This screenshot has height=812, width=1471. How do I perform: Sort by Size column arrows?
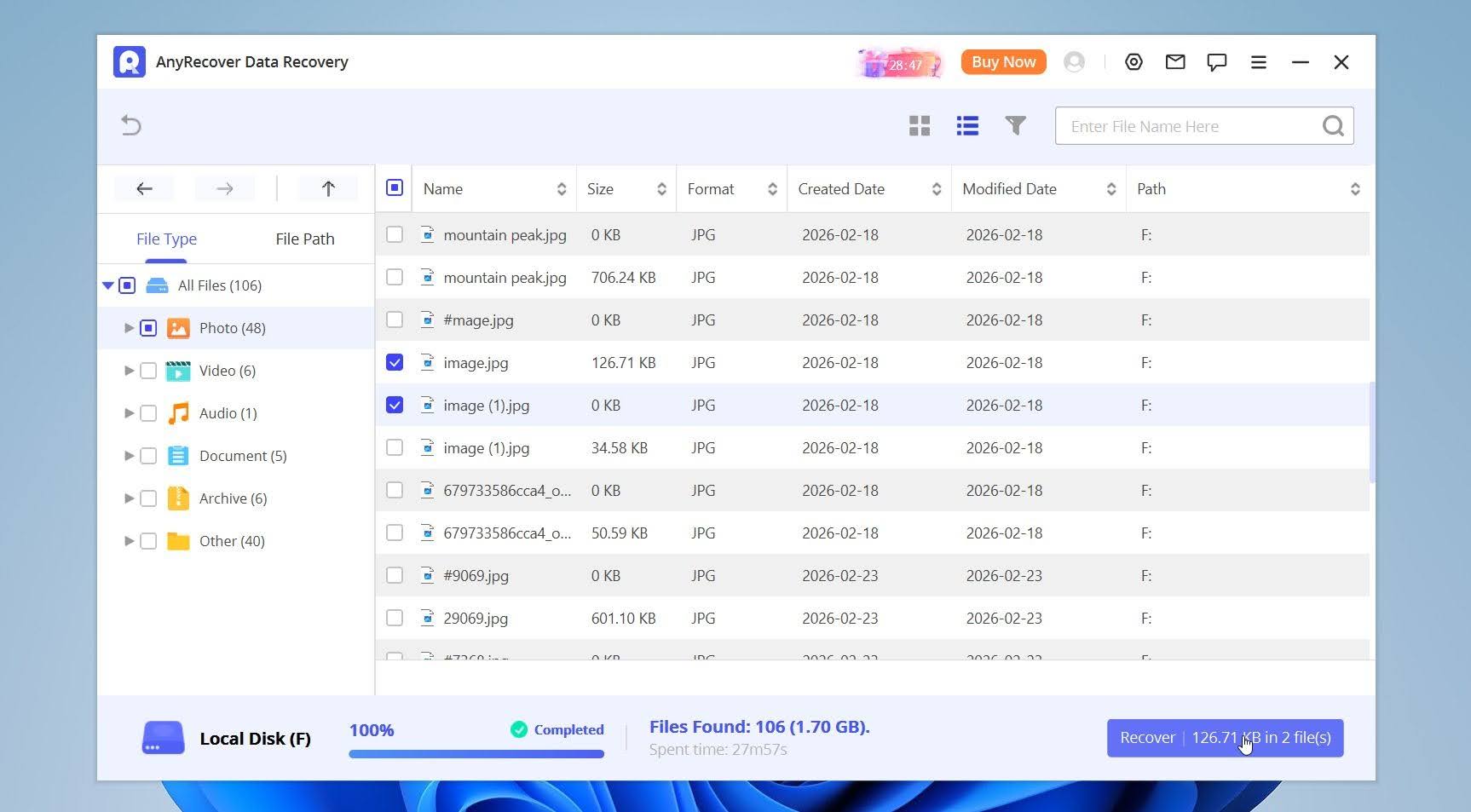[661, 189]
